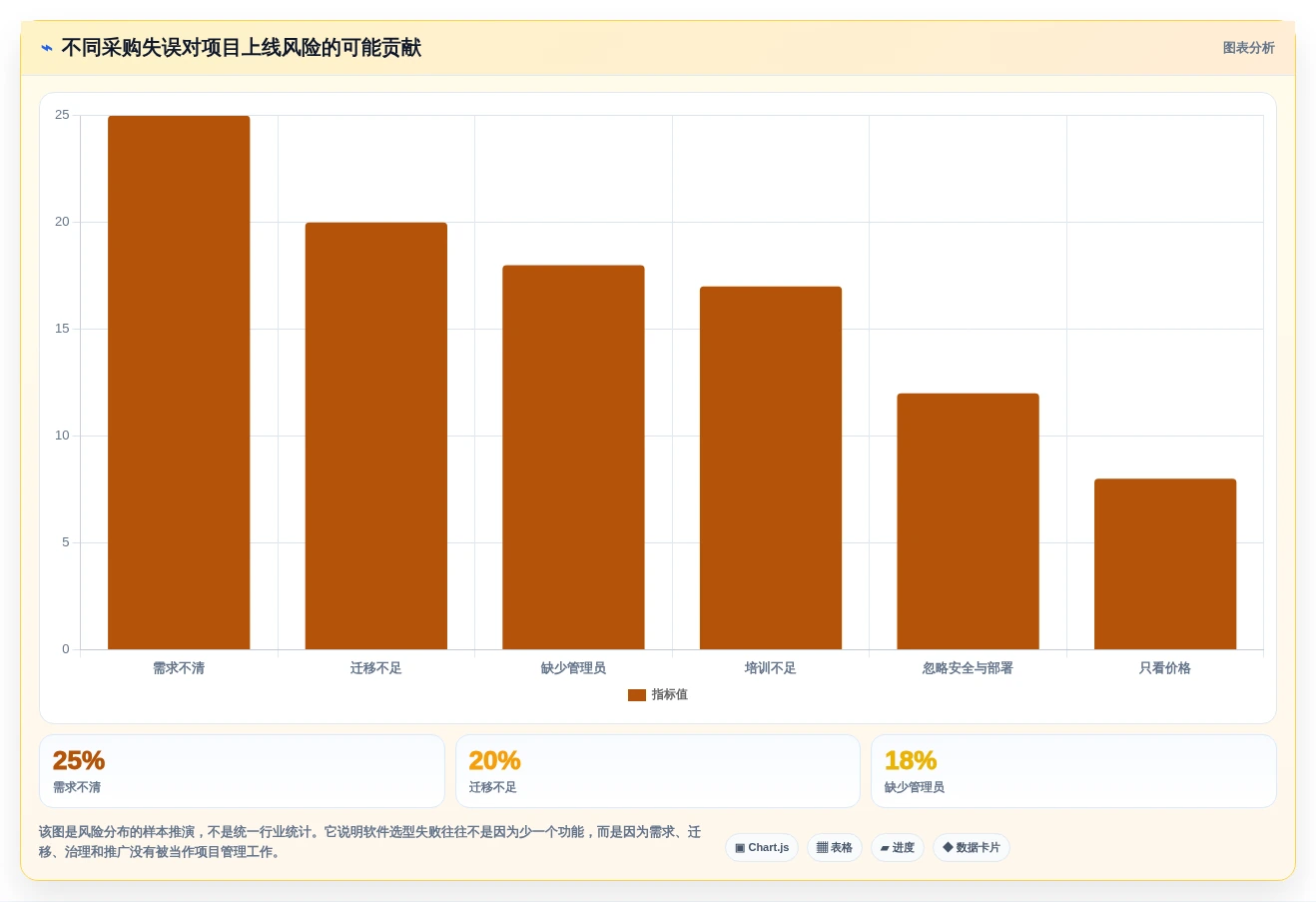1316x902 pixels.
Task: Click the chart title 不同采购失误对项目上线风险的可能贡献
Action: [x=242, y=48]
